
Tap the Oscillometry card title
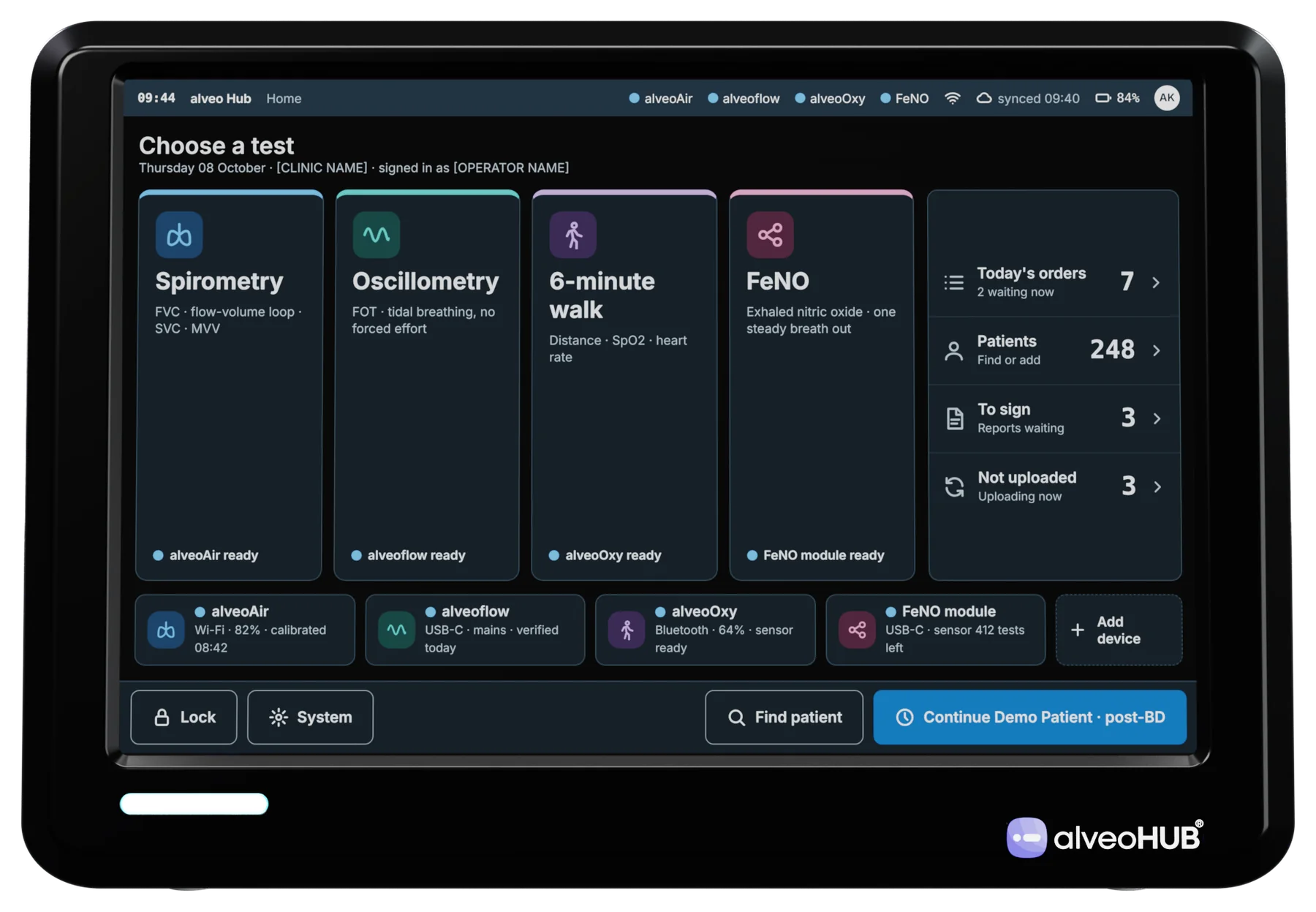[426, 282]
